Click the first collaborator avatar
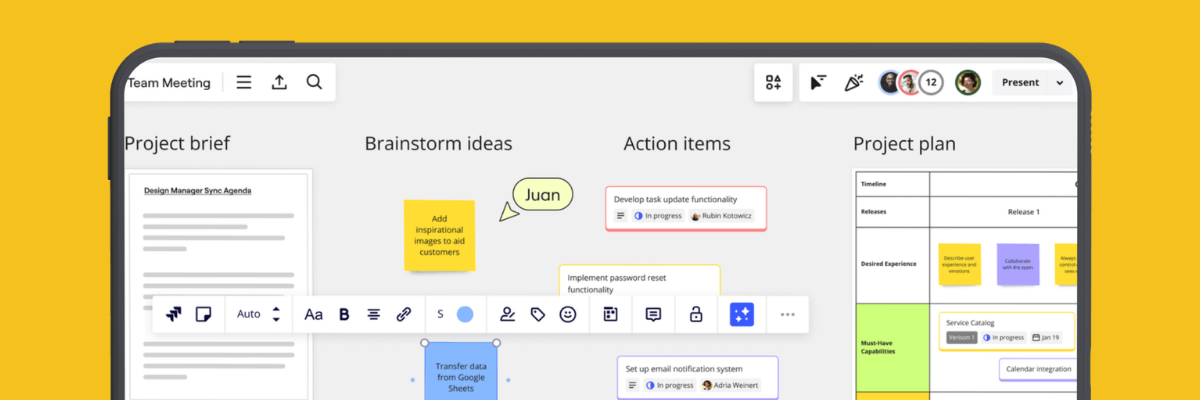 click(889, 83)
